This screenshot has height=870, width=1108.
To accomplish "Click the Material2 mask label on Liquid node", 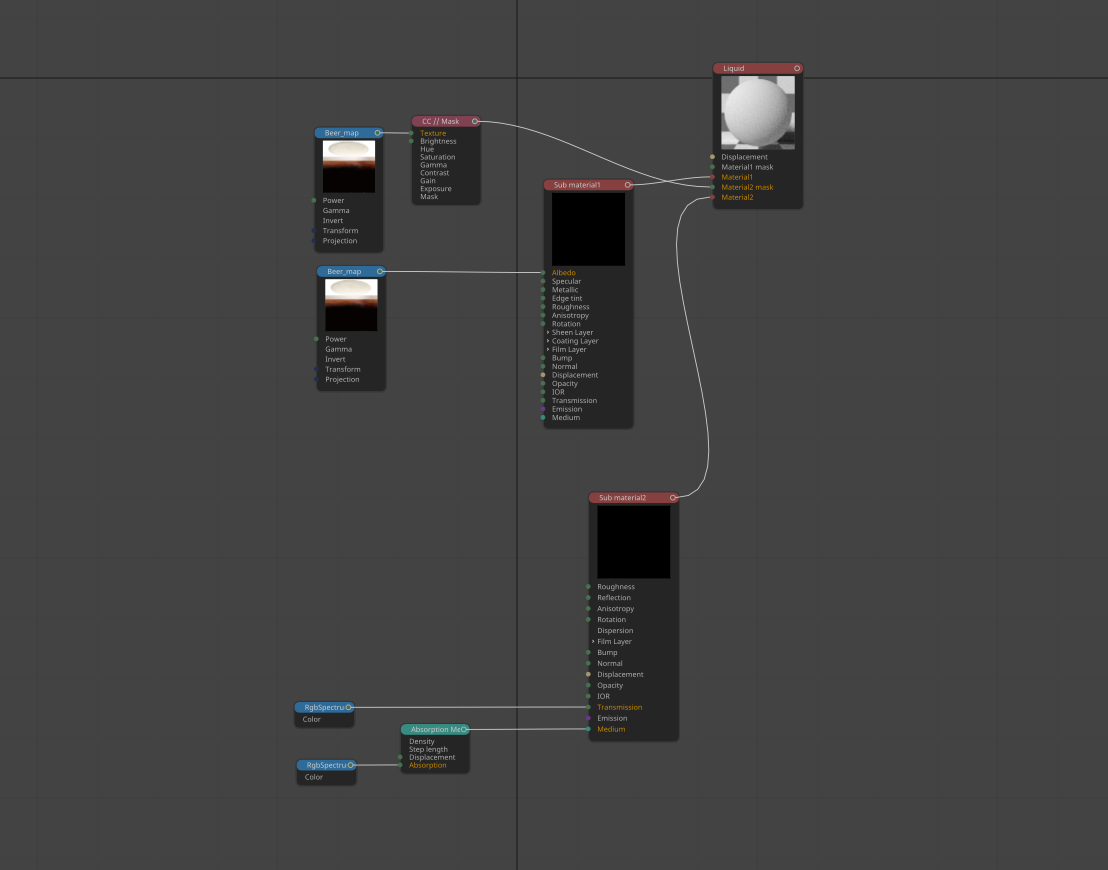I will (x=747, y=187).
